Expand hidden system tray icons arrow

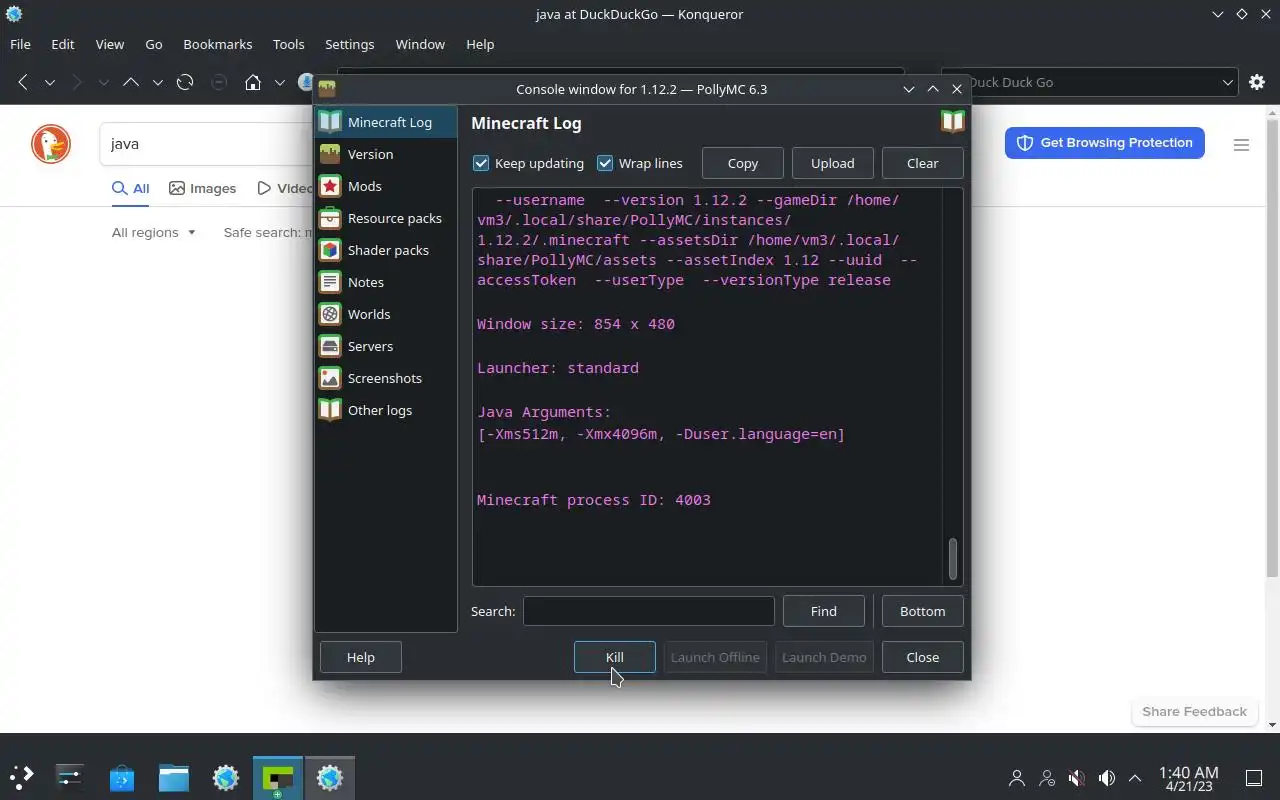tap(1135, 778)
